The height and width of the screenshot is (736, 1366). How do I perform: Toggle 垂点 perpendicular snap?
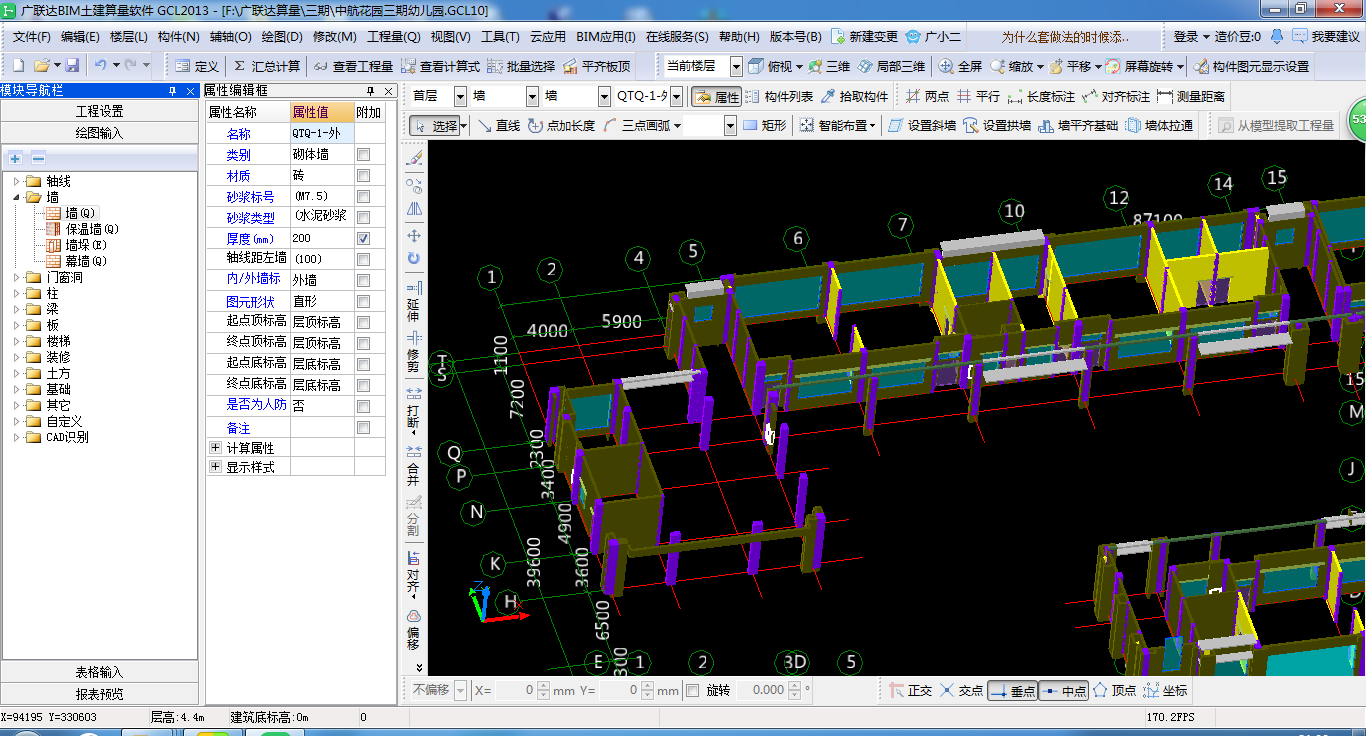pyautogui.click(x=1012, y=691)
